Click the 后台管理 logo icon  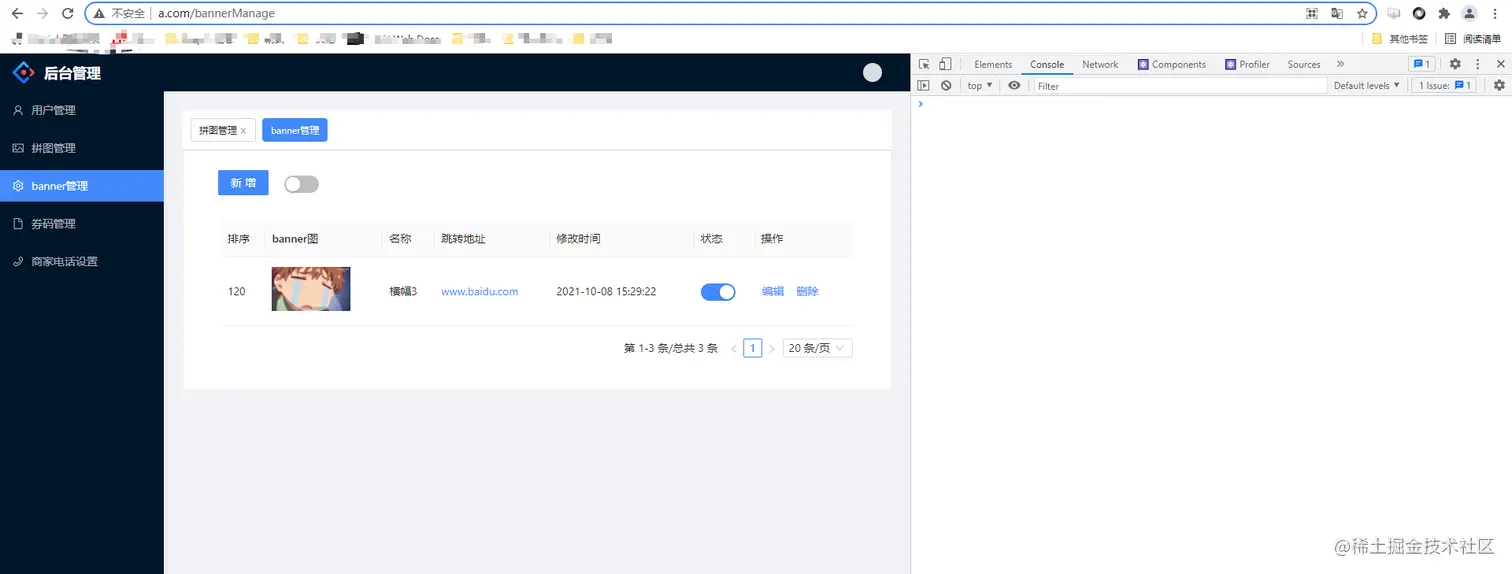23,73
